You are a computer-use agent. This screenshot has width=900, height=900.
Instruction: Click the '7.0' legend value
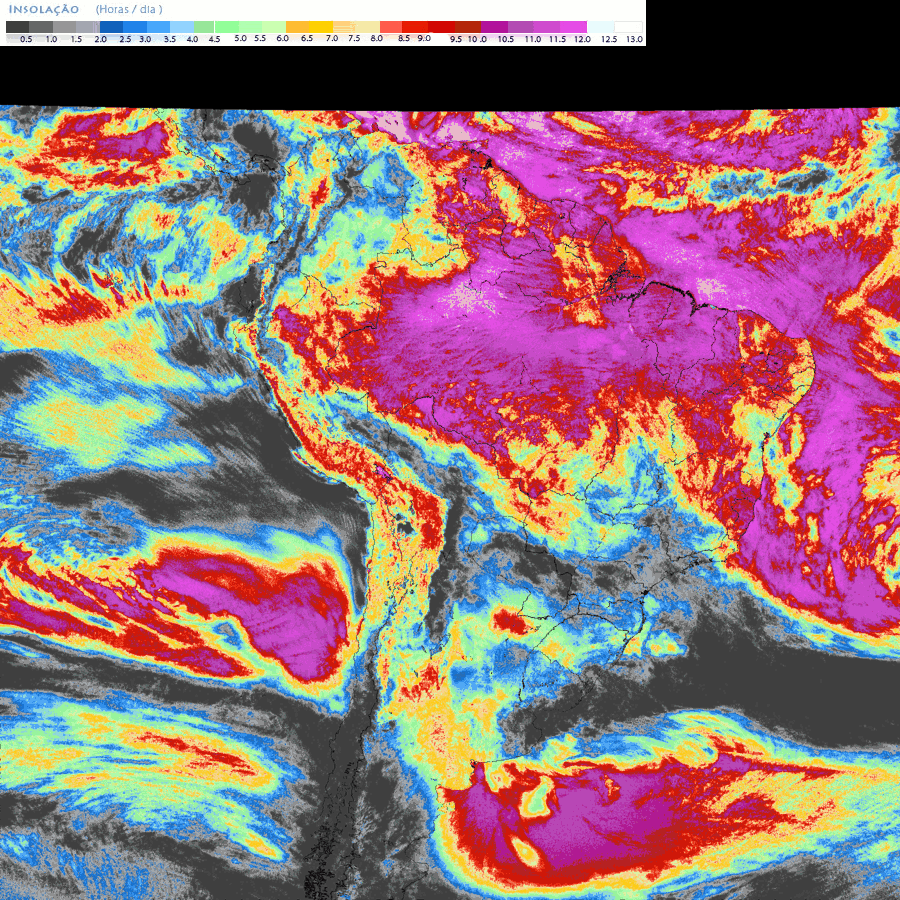pos(332,38)
